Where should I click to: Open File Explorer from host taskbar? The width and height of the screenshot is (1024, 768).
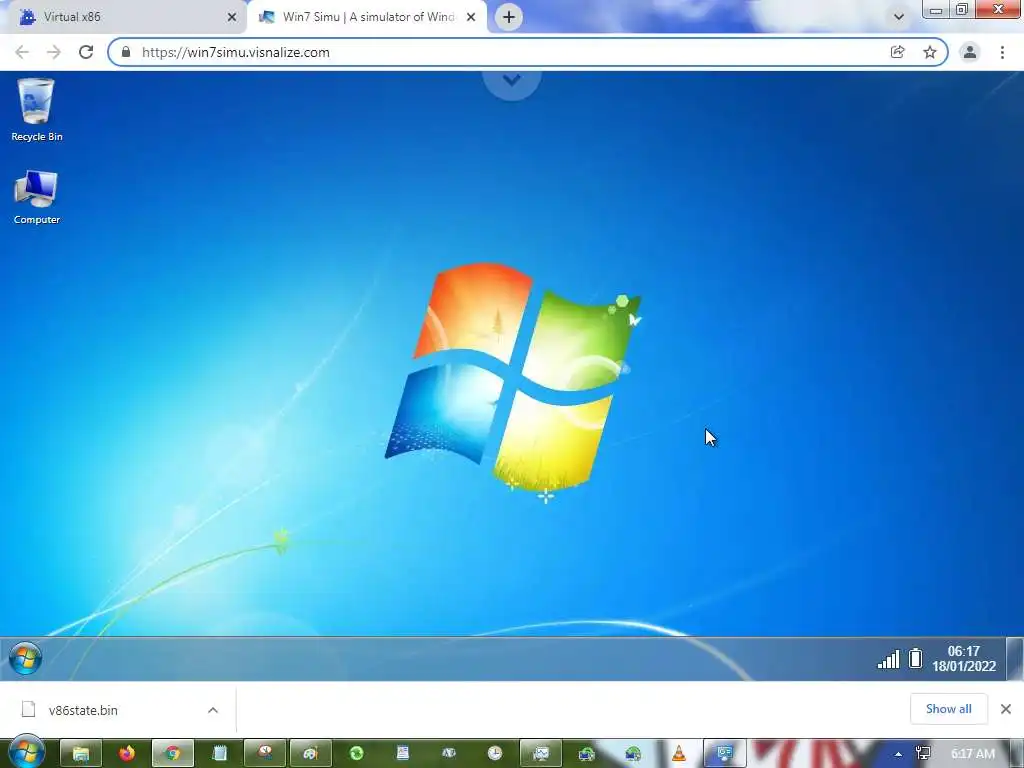click(x=81, y=754)
